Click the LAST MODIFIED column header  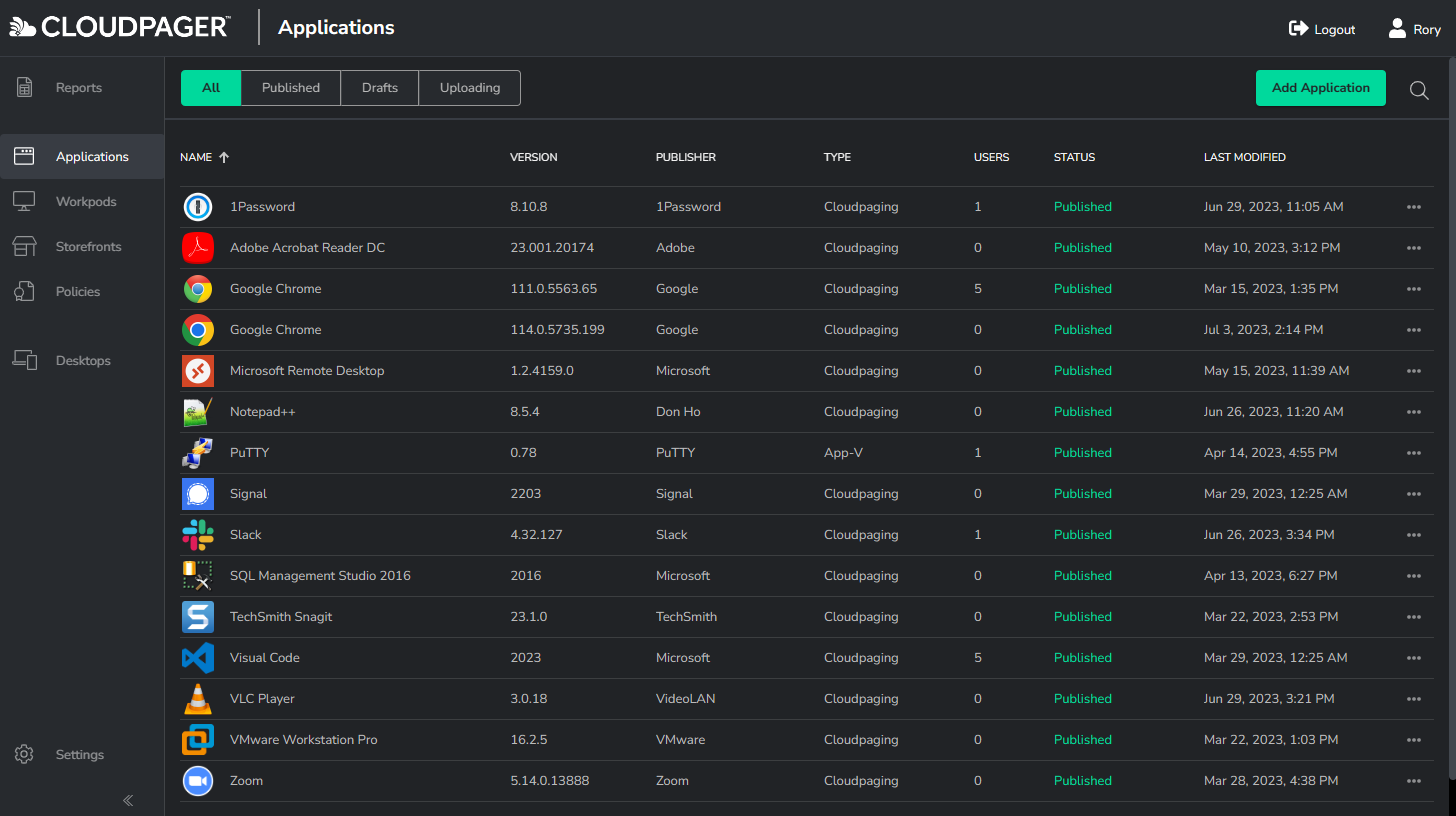(x=1245, y=157)
